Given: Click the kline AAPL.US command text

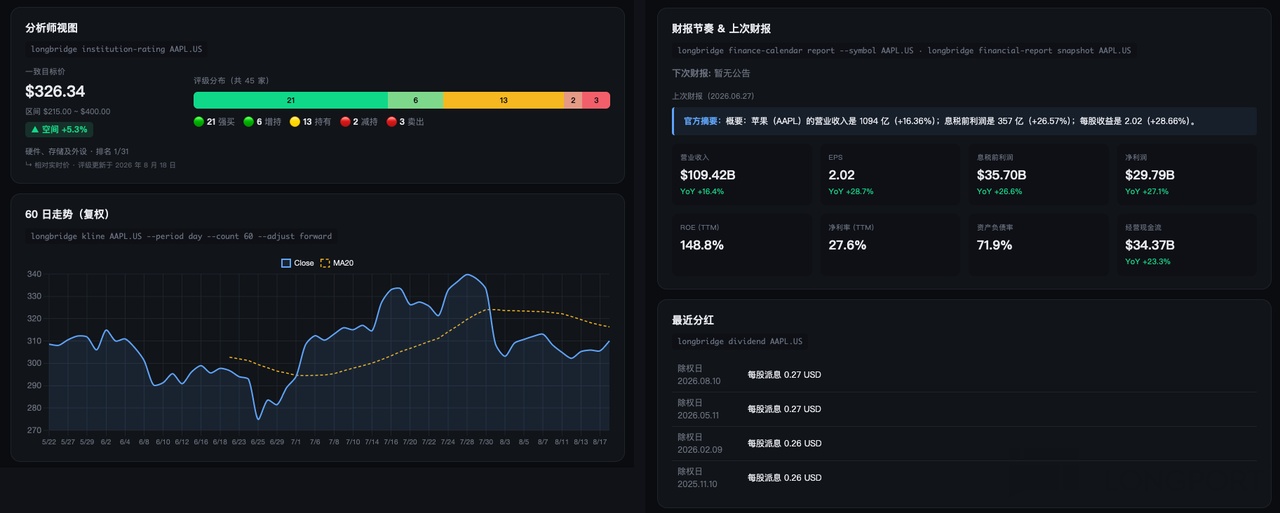Looking at the screenshot, I should (x=181, y=236).
